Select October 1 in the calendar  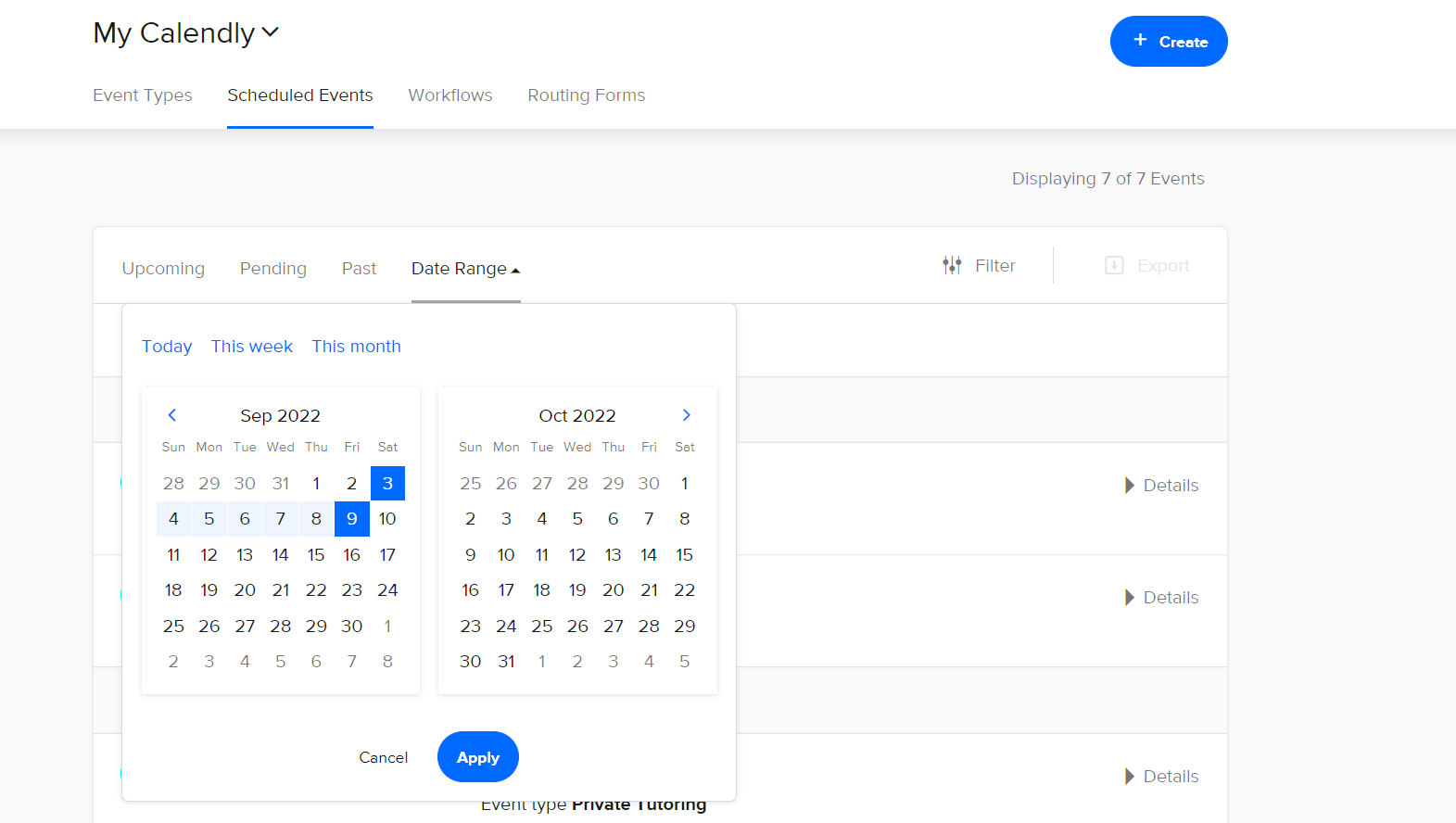click(x=685, y=484)
